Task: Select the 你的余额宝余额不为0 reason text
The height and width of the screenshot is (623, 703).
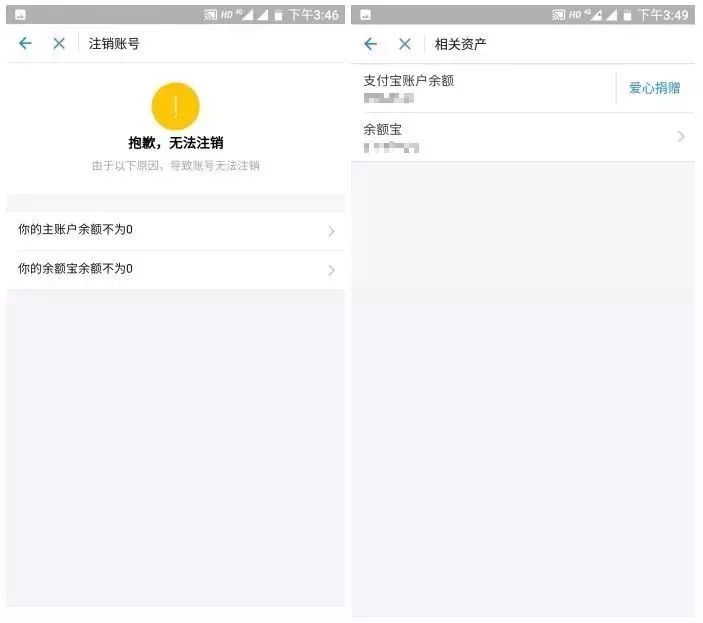Action: coord(76,269)
